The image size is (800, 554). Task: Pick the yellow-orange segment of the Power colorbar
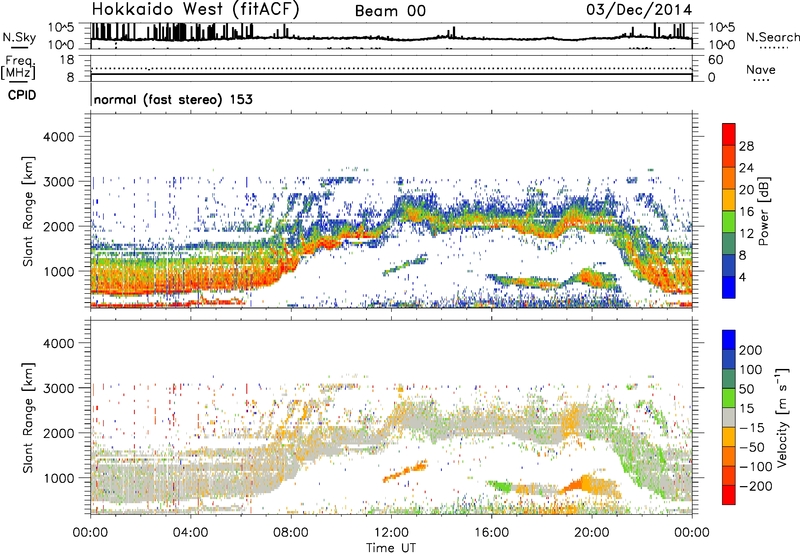coord(729,200)
